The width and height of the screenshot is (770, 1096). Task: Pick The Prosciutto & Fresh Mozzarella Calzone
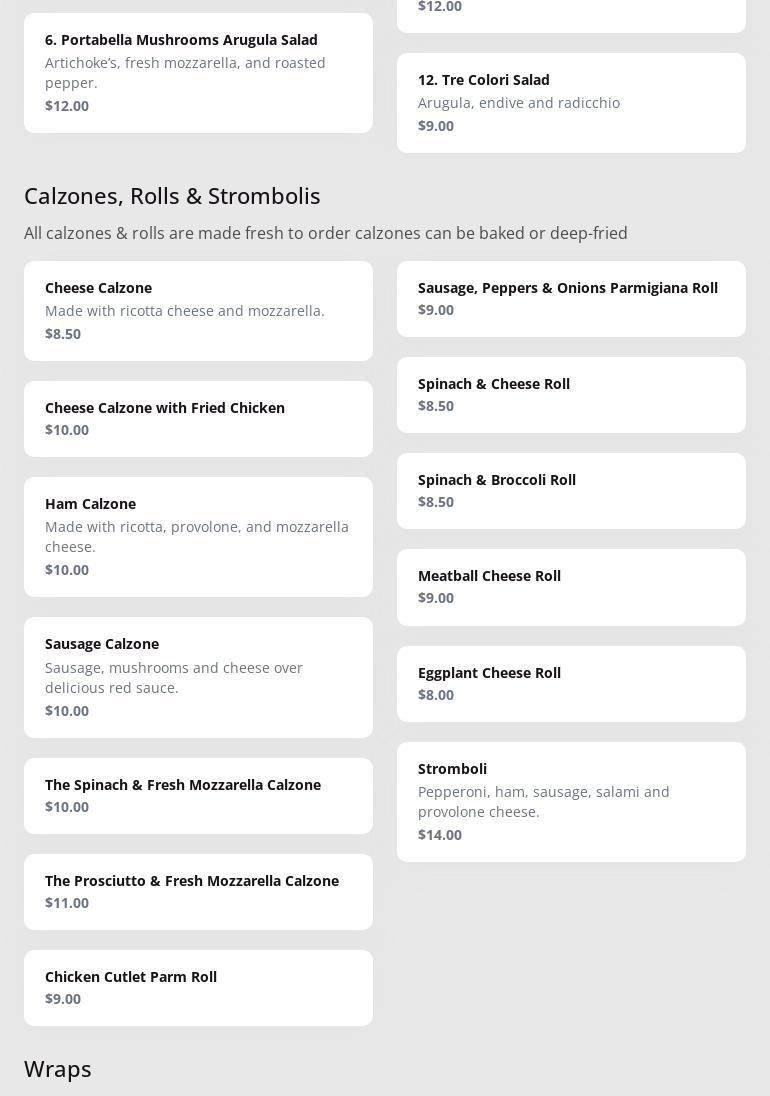tap(198, 891)
